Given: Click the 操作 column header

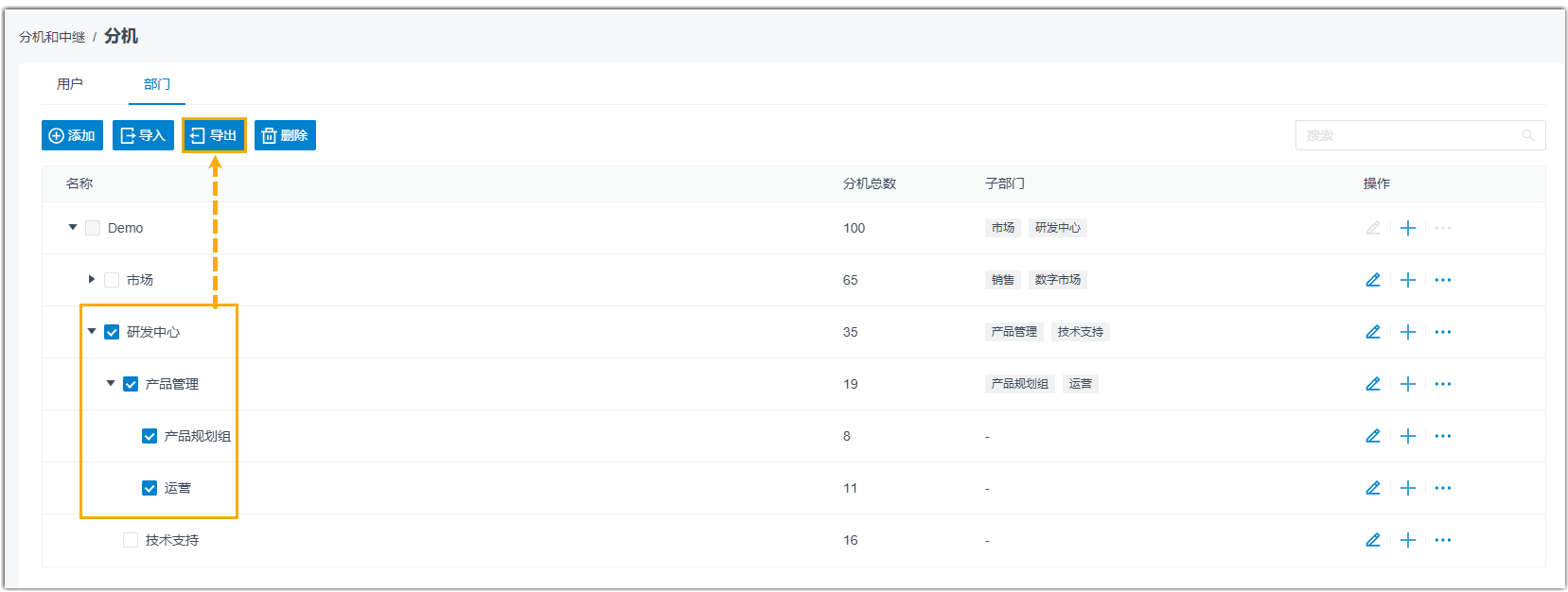Looking at the screenshot, I should (1377, 183).
